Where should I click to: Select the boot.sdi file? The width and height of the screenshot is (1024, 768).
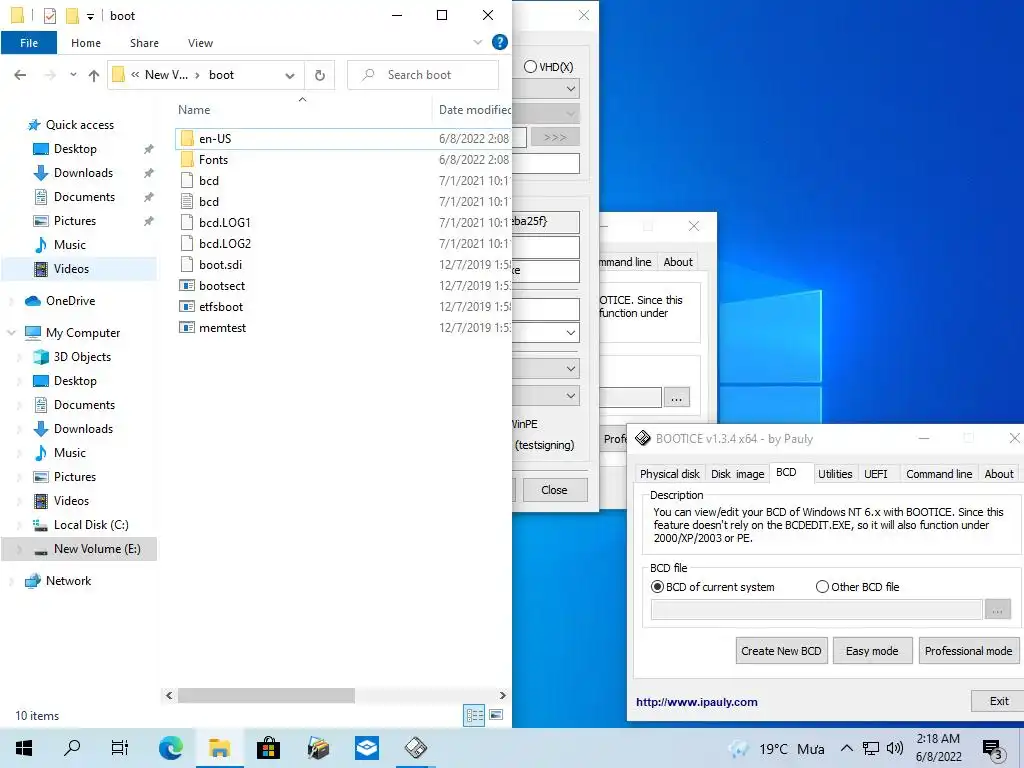coord(220,264)
